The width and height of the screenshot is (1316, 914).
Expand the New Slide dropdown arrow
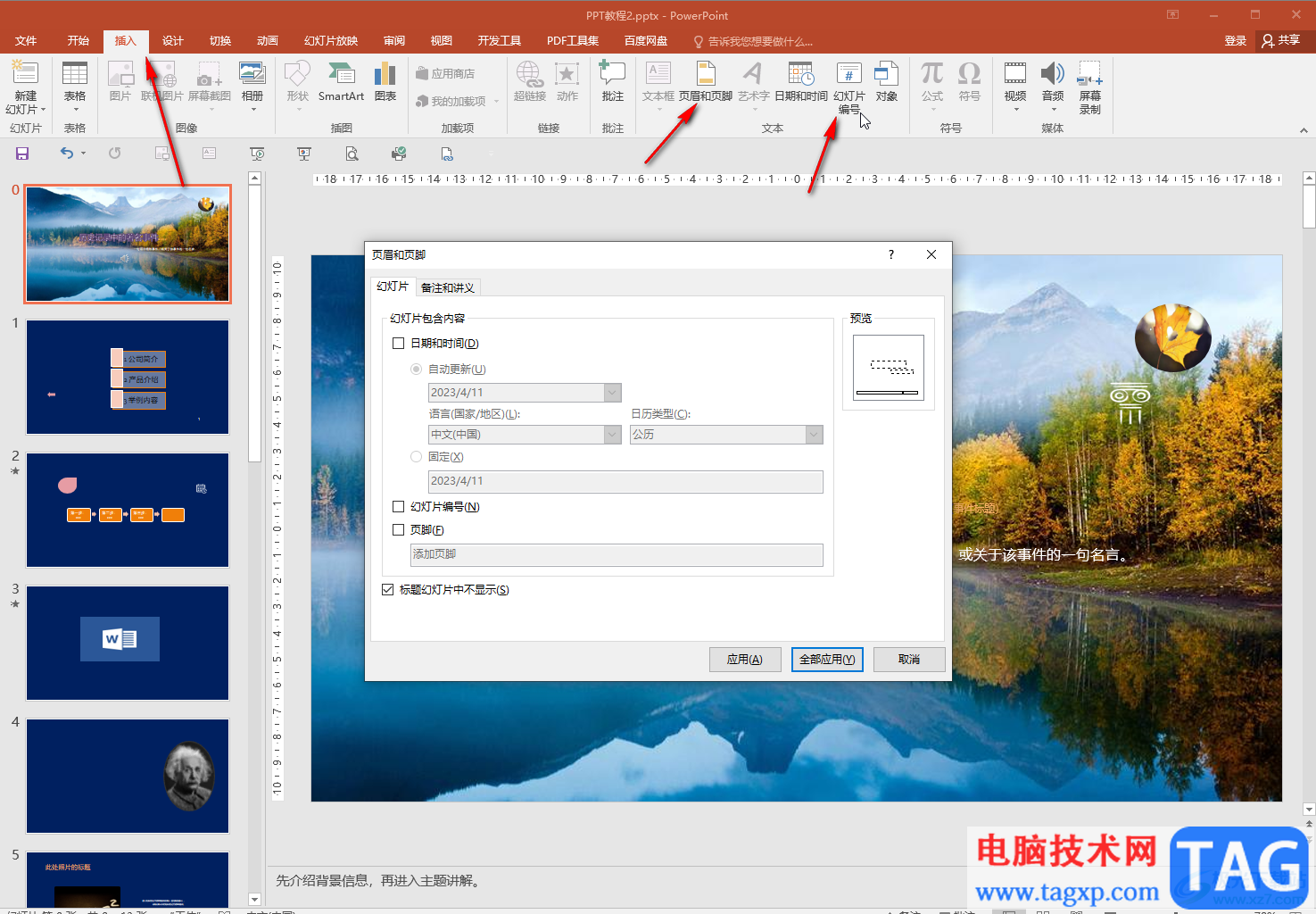point(43,110)
